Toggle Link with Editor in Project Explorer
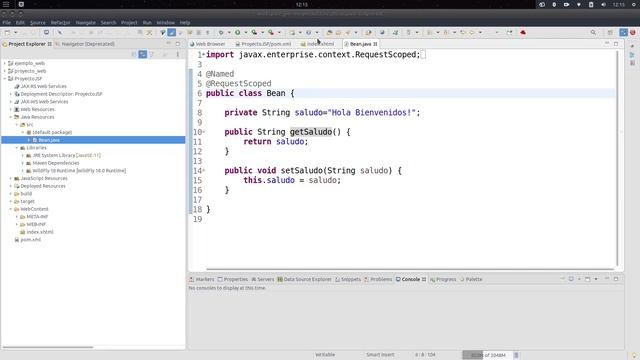The height and width of the screenshot is (360, 640). coord(142,54)
